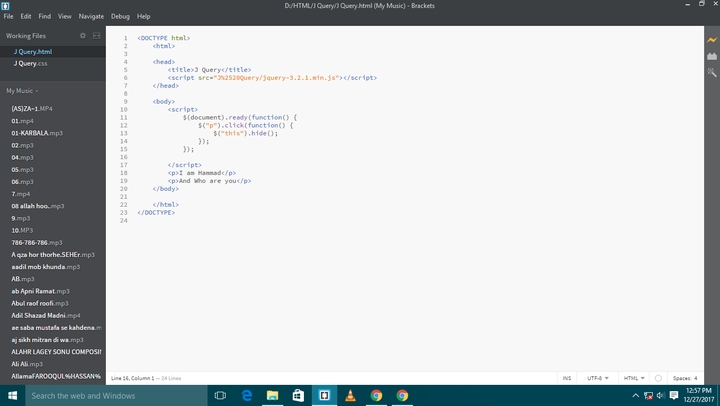
Task: Open Task View on taskbar
Action: (x=220, y=395)
